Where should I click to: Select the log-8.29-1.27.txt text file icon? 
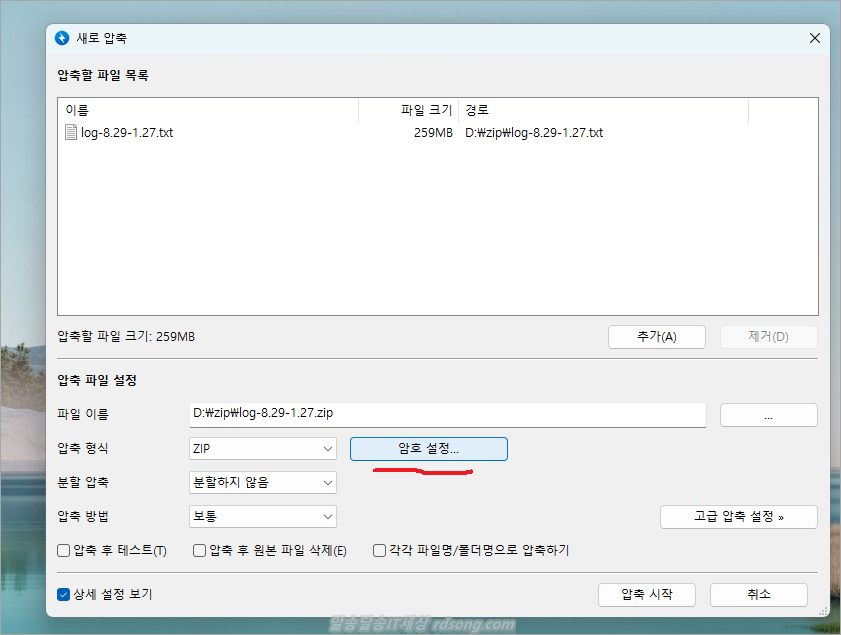click(x=71, y=132)
